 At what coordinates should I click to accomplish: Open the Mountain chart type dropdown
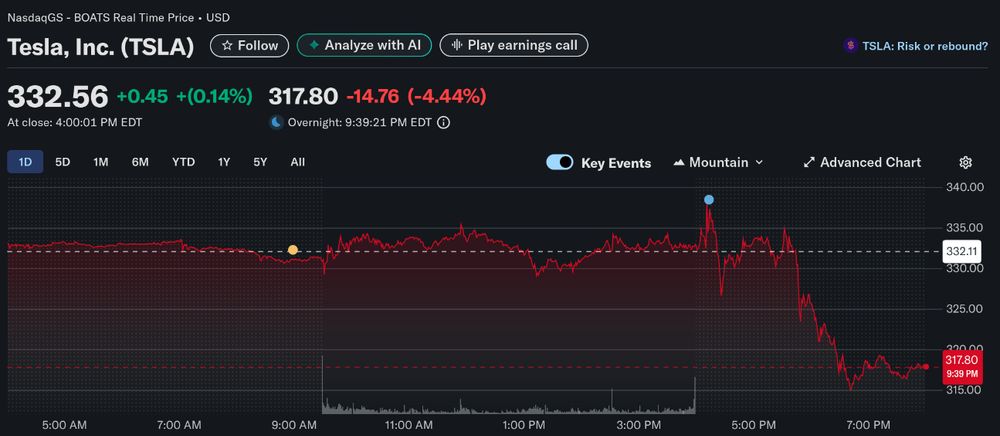pyautogui.click(x=719, y=163)
